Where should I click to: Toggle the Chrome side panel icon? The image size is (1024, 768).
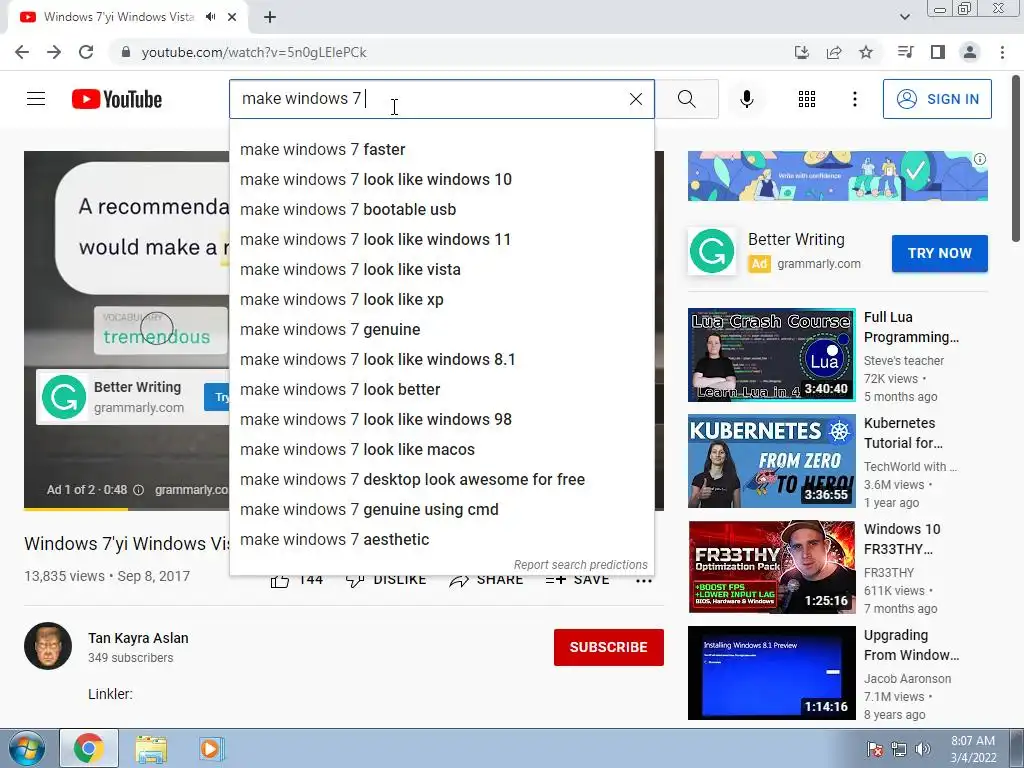pyautogui.click(x=938, y=52)
